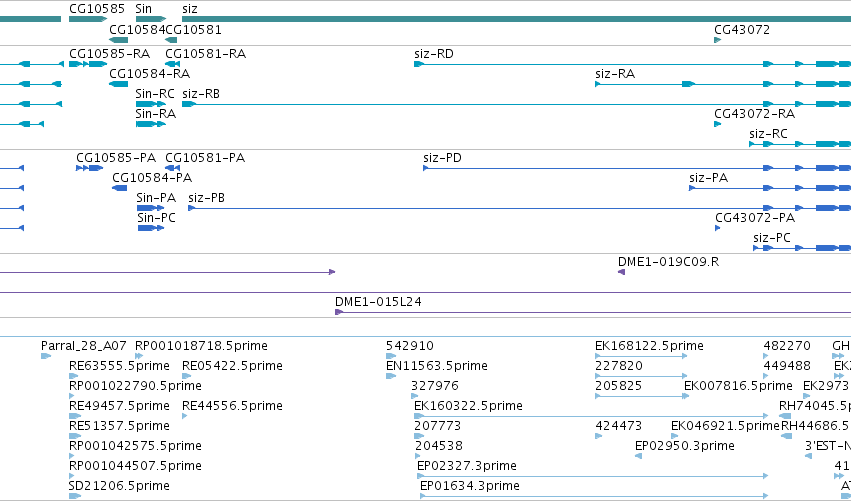Select transcript siz-RD label
The image size is (851, 501).
pyautogui.click(x=434, y=54)
